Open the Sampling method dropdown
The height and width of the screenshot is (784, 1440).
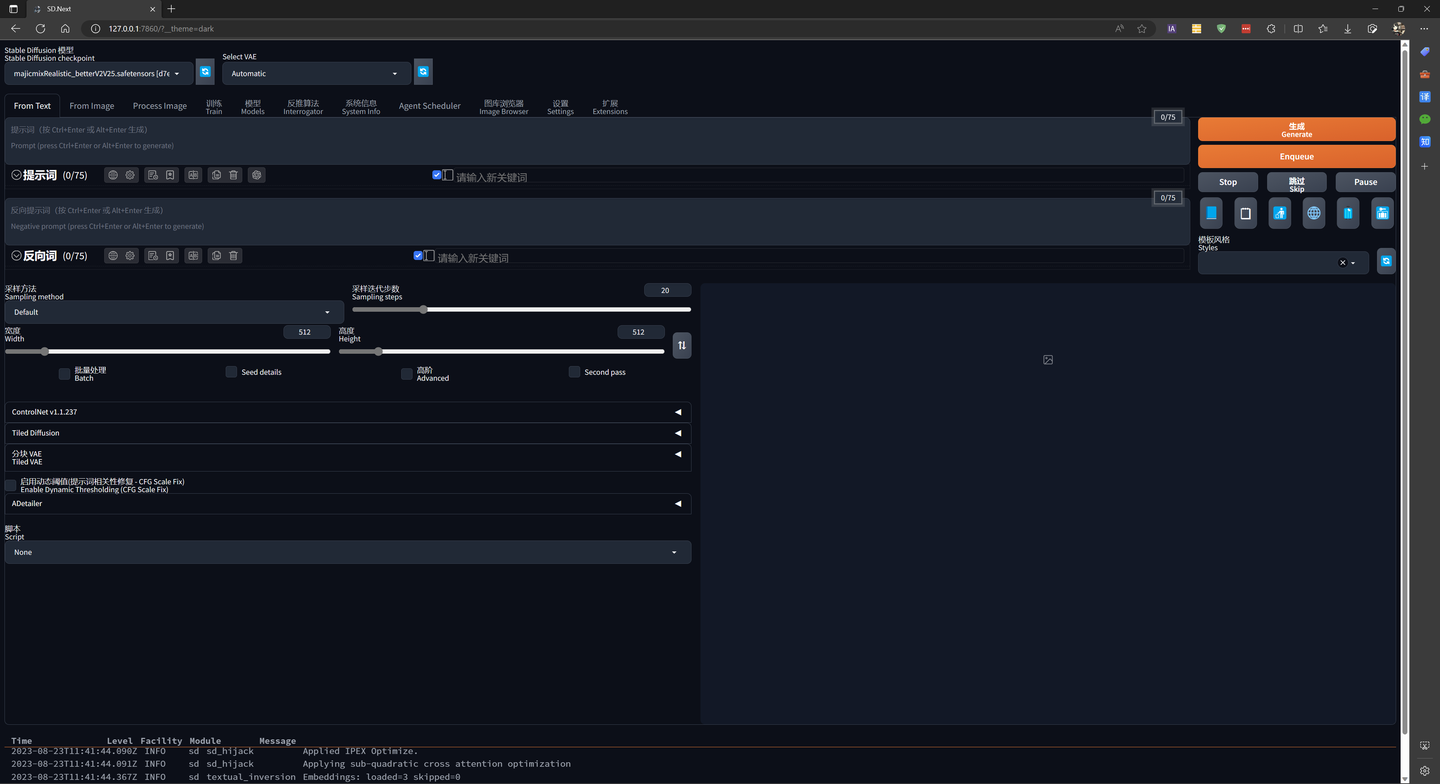tap(173, 312)
